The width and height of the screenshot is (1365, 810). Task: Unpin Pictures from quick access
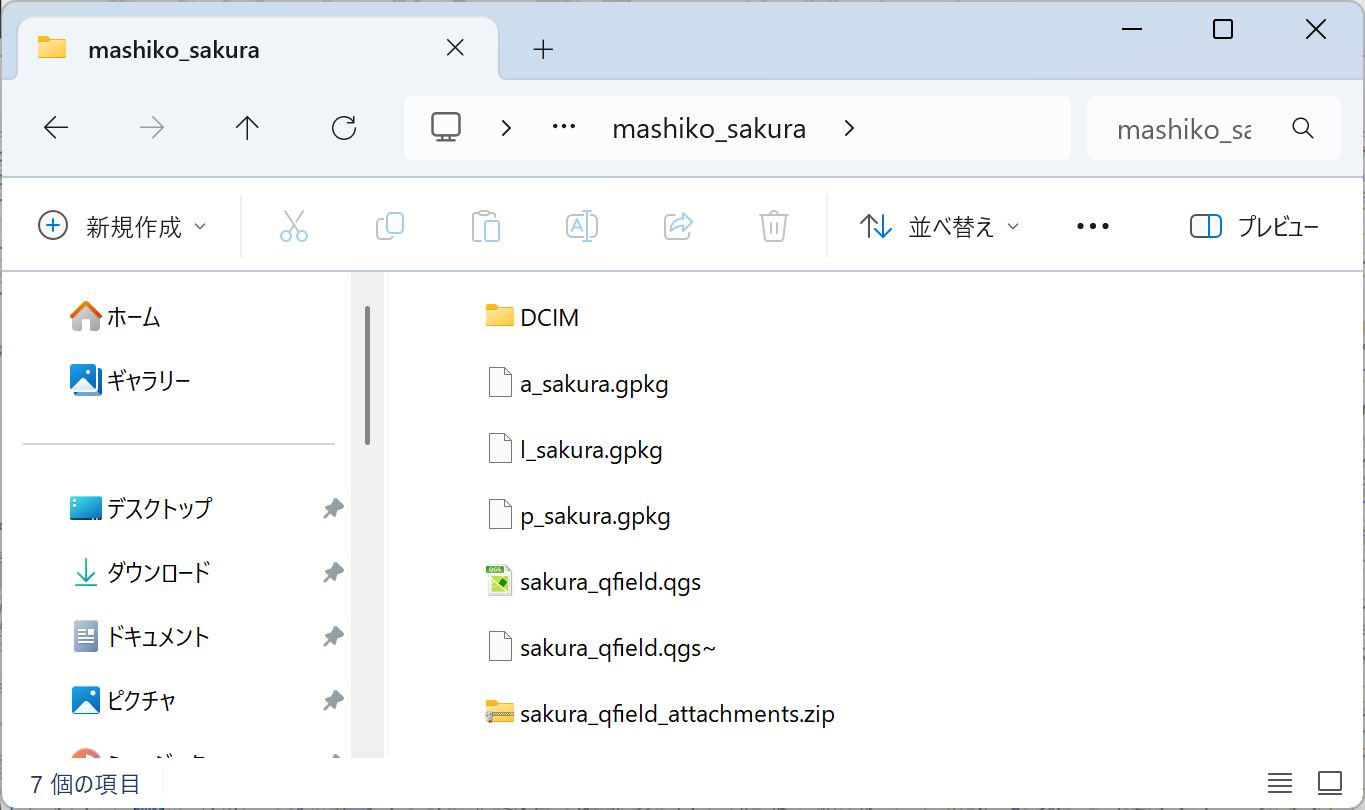(x=333, y=701)
